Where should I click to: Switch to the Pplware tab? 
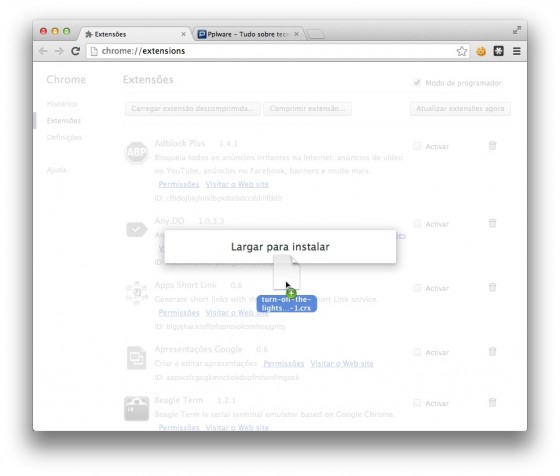click(x=248, y=34)
